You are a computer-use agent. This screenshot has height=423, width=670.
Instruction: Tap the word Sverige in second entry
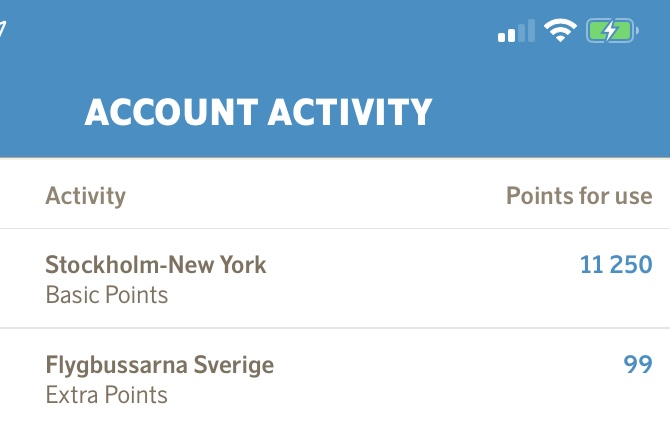click(x=236, y=365)
